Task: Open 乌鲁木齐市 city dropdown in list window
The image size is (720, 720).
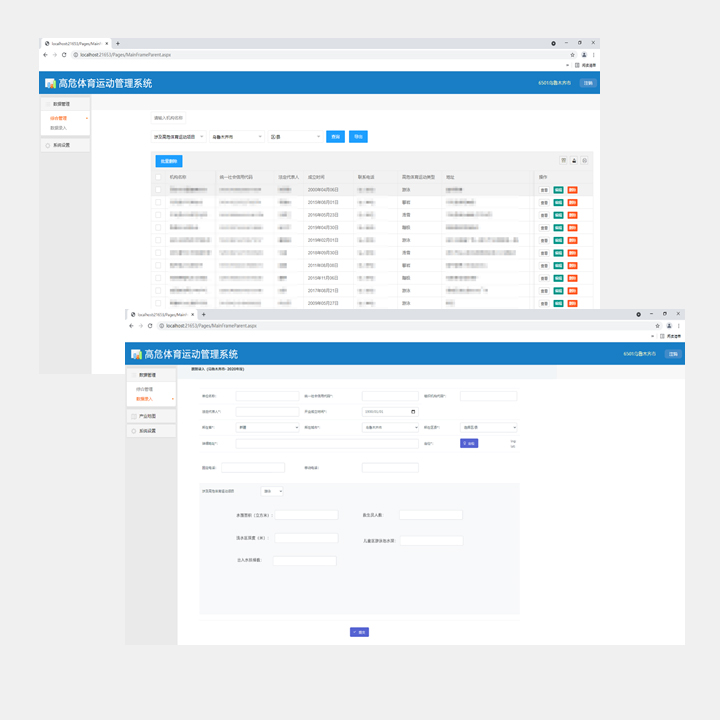Action: (x=237, y=137)
